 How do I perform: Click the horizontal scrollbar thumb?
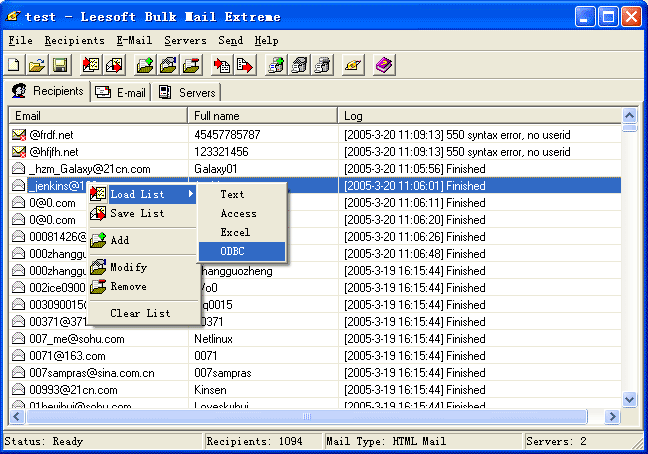tap(307, 416)
